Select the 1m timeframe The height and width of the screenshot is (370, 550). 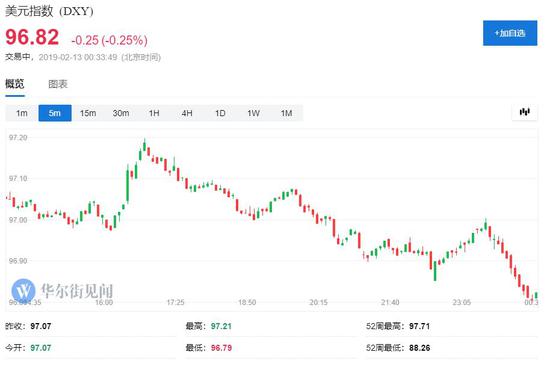point(22,113)
